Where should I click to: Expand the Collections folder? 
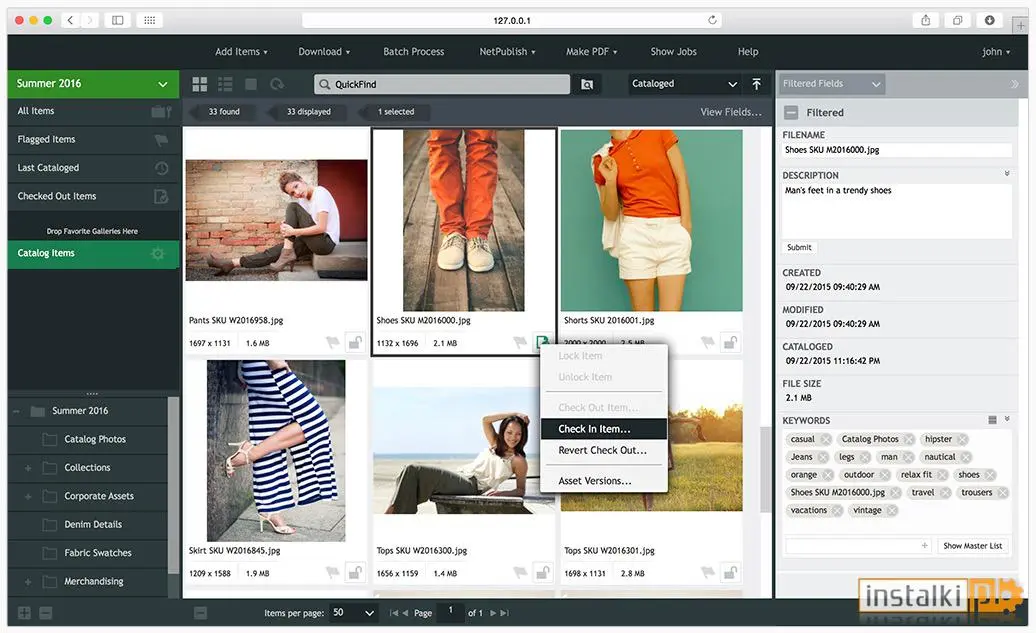(28, 468)
